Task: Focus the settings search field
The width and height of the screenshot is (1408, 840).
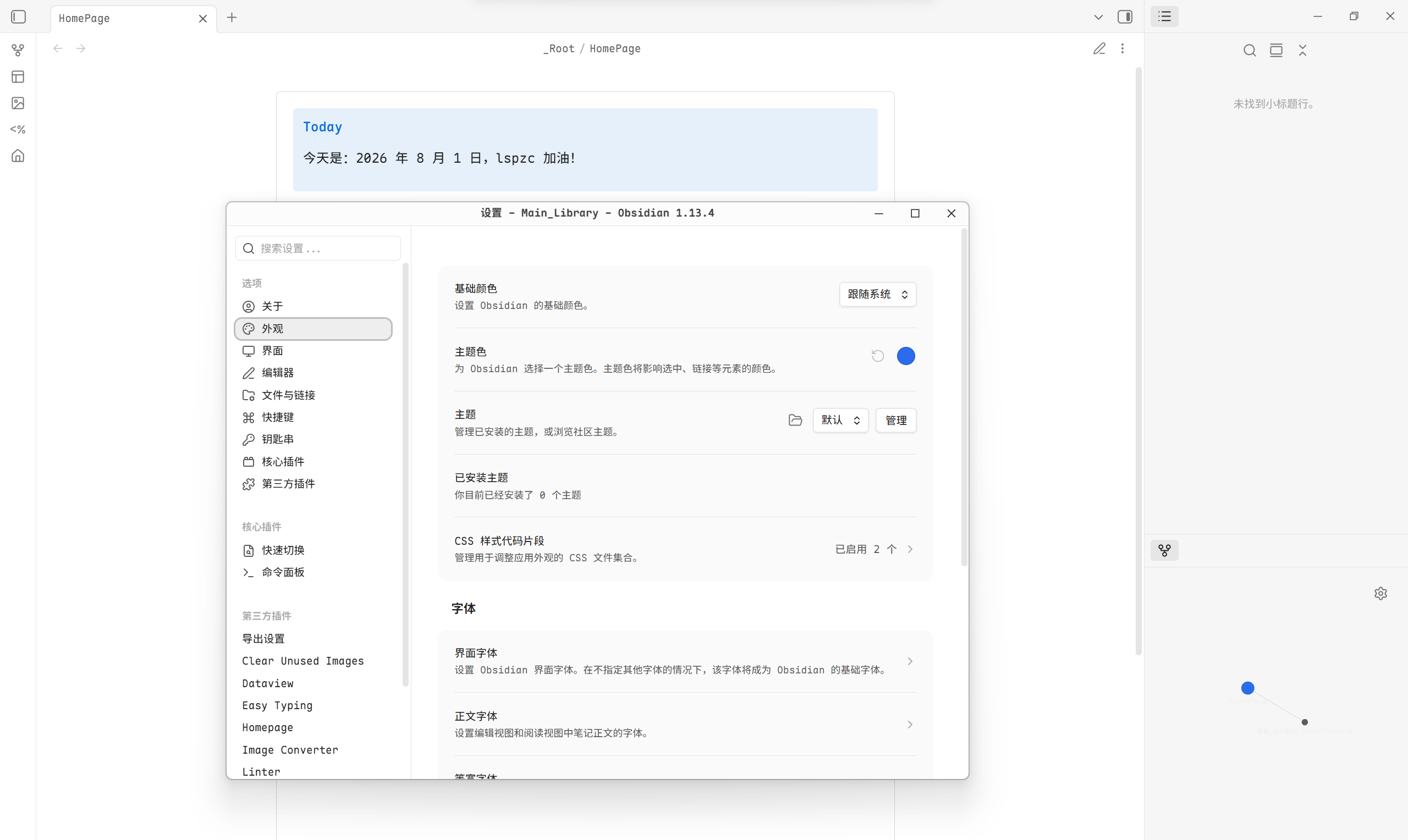Action: point(318,248)
